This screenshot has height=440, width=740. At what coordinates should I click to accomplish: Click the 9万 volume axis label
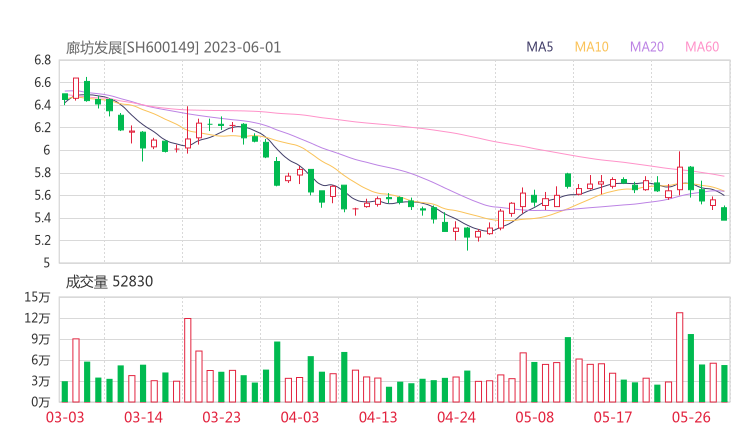pos(41,339)
